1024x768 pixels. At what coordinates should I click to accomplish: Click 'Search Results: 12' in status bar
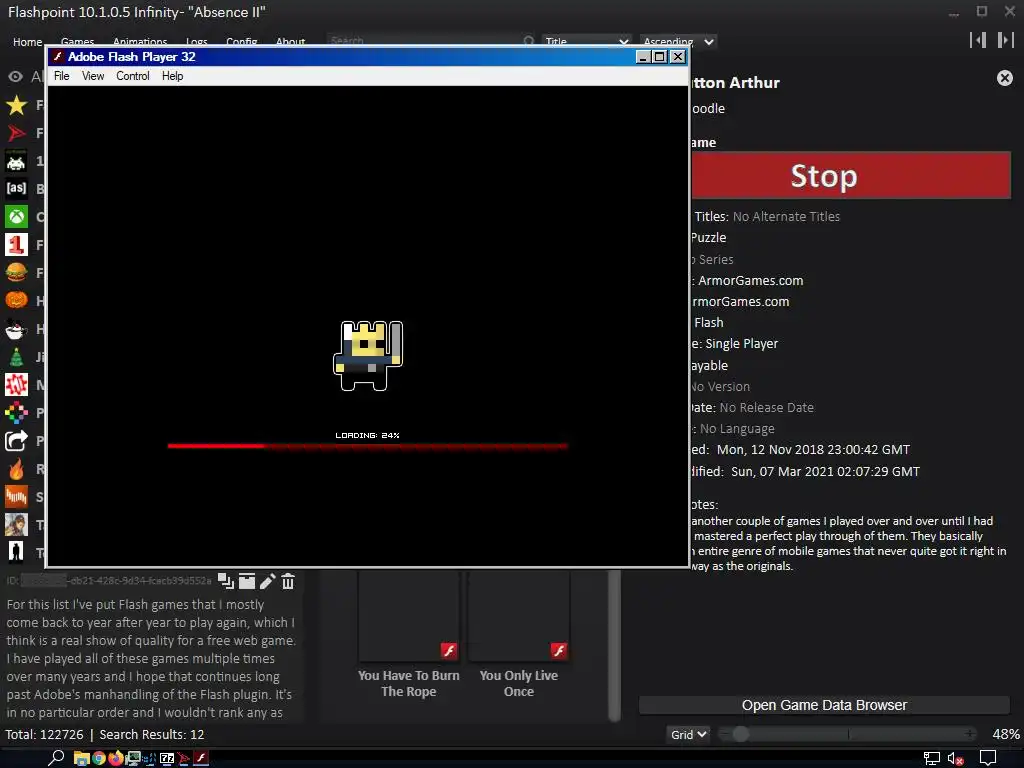point(152,735)
